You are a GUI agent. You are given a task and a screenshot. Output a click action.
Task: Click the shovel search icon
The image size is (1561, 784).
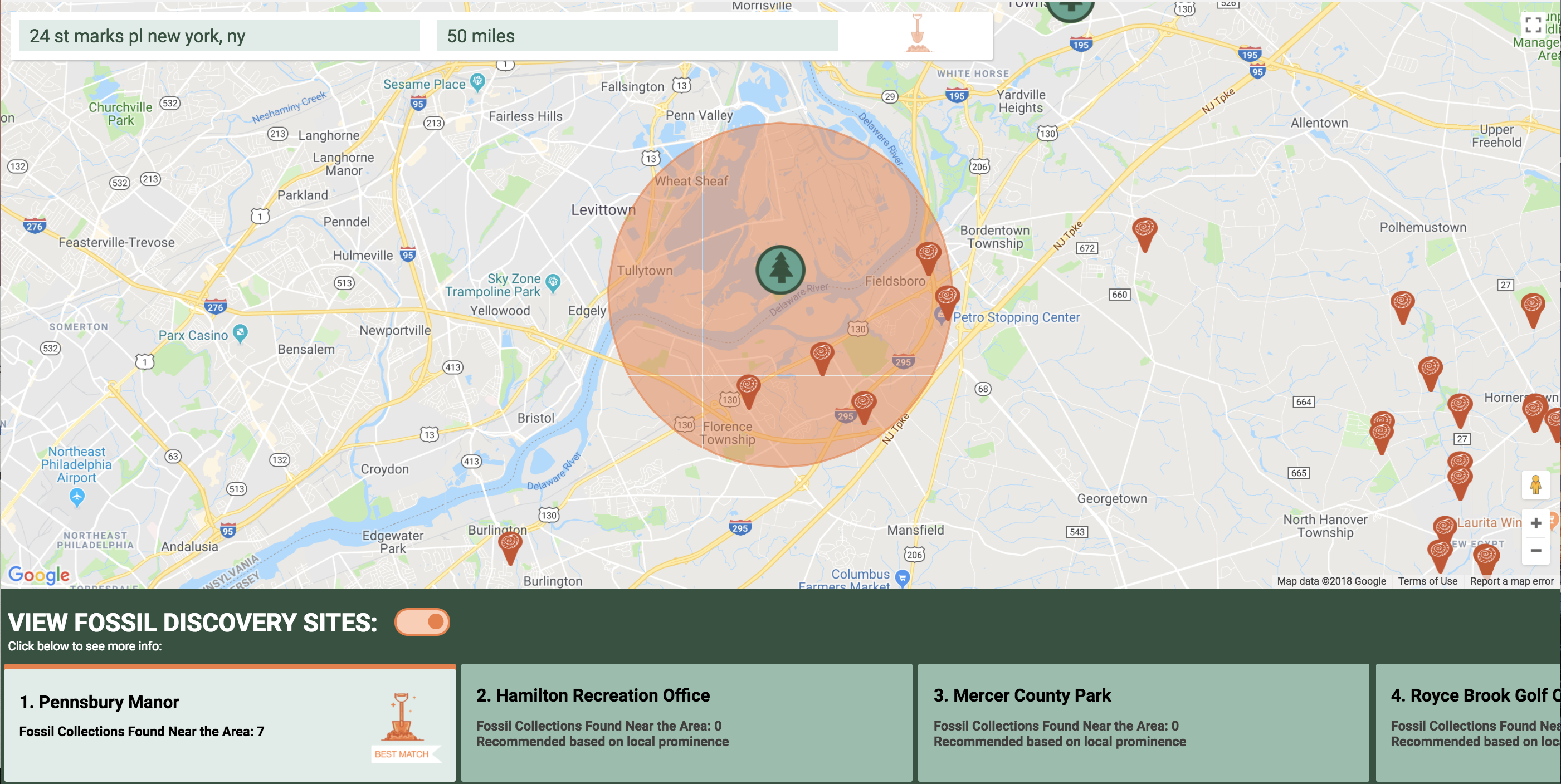tap(918, 35)
